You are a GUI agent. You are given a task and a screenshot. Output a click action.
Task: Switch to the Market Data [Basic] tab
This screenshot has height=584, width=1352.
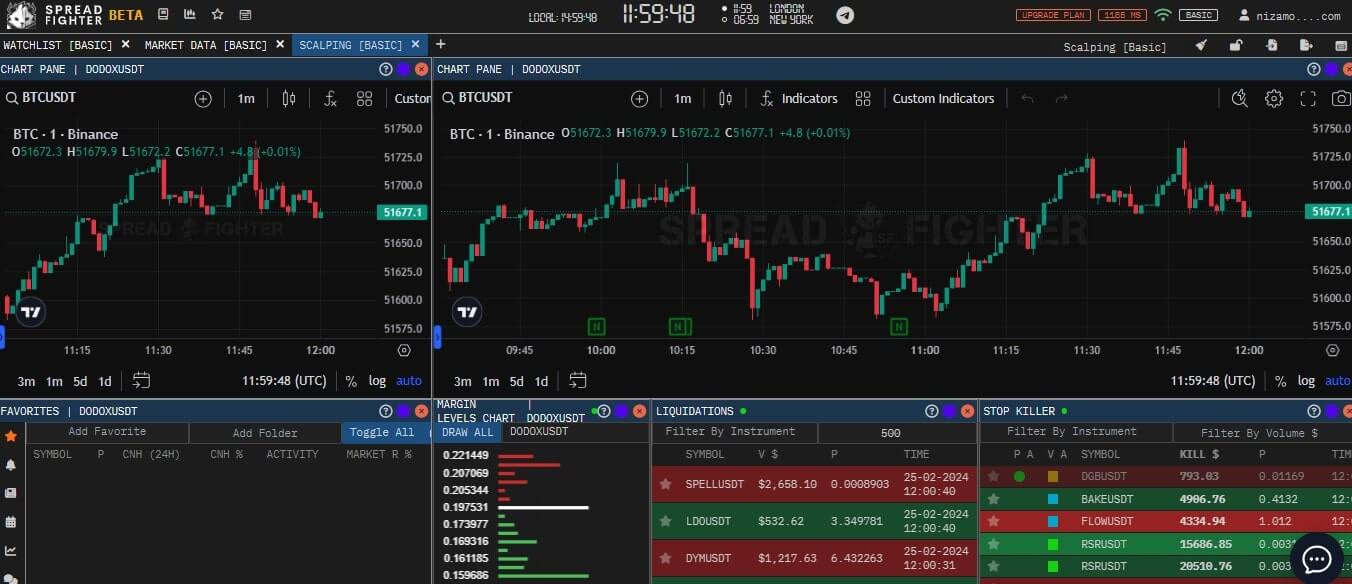coord(205,45)
